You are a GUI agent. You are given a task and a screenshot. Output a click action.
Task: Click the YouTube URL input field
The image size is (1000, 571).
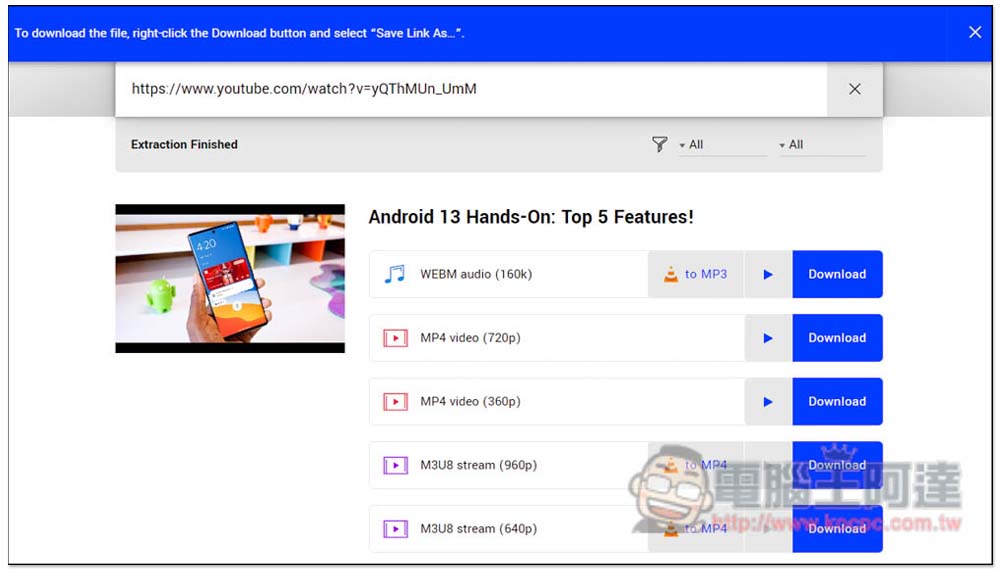470,89
